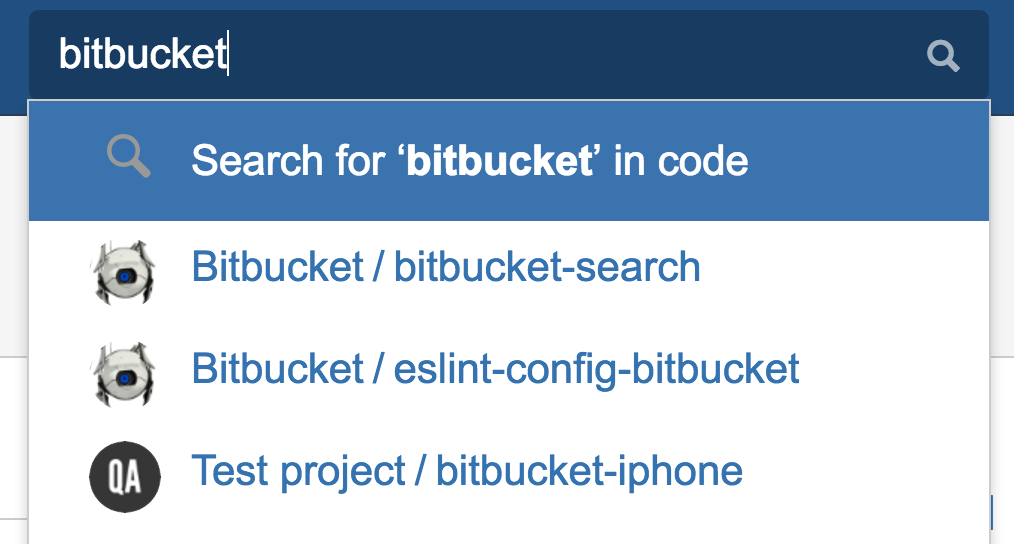Click the magnifier icon in the search box
1014x544 pixels.
tap(943, 56)
